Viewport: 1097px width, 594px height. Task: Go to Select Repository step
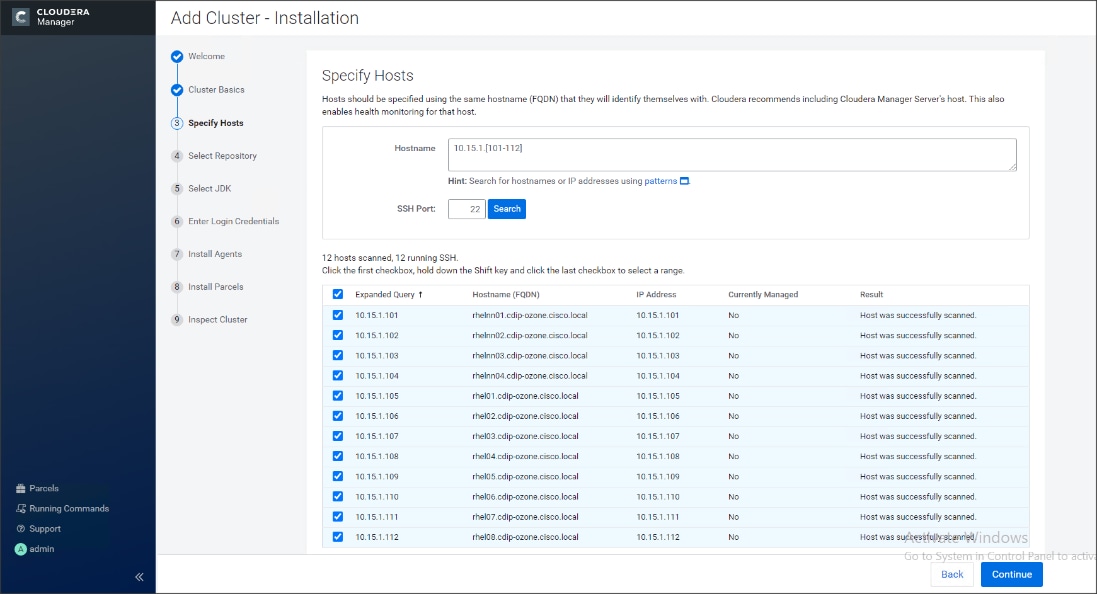pos(222,156)
